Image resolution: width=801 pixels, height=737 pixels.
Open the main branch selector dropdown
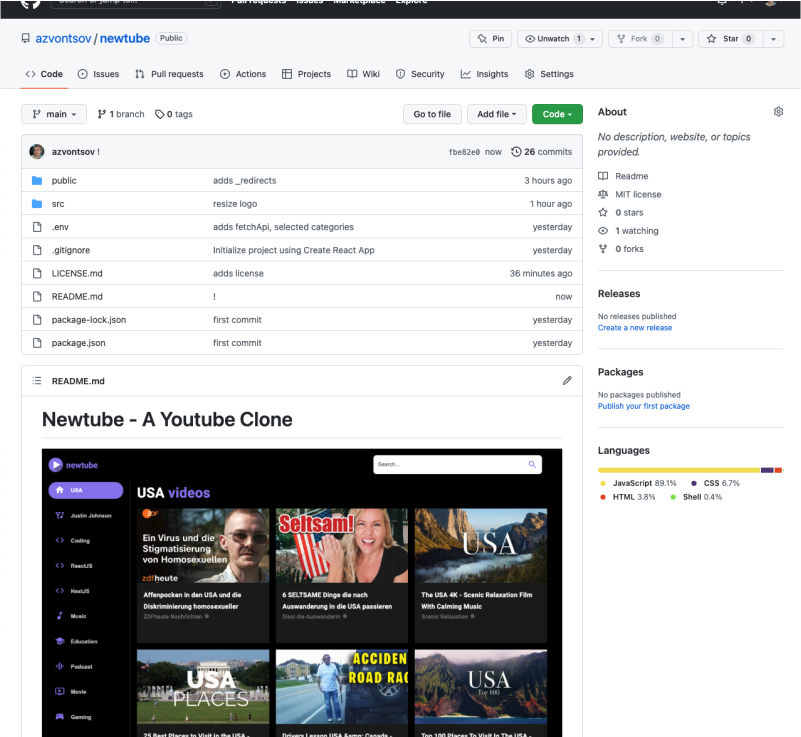[x=54, y=114]
